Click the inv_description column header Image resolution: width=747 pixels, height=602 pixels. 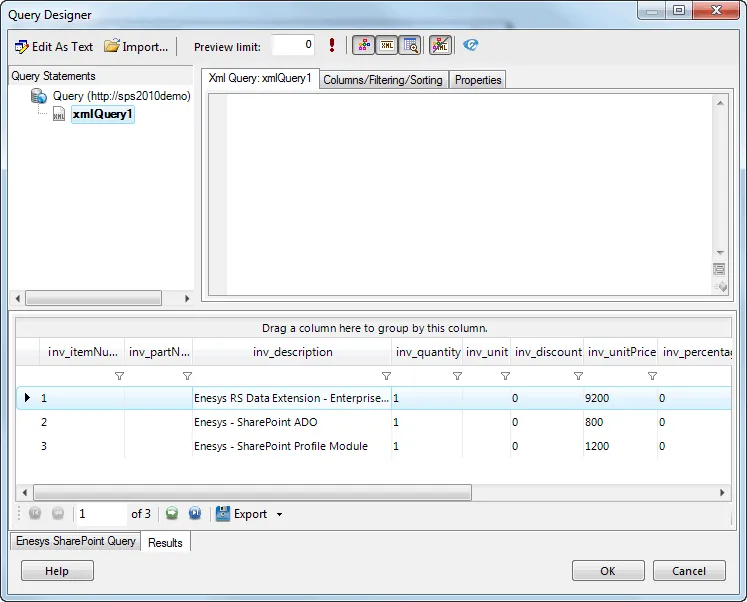[x=293, y=352]
